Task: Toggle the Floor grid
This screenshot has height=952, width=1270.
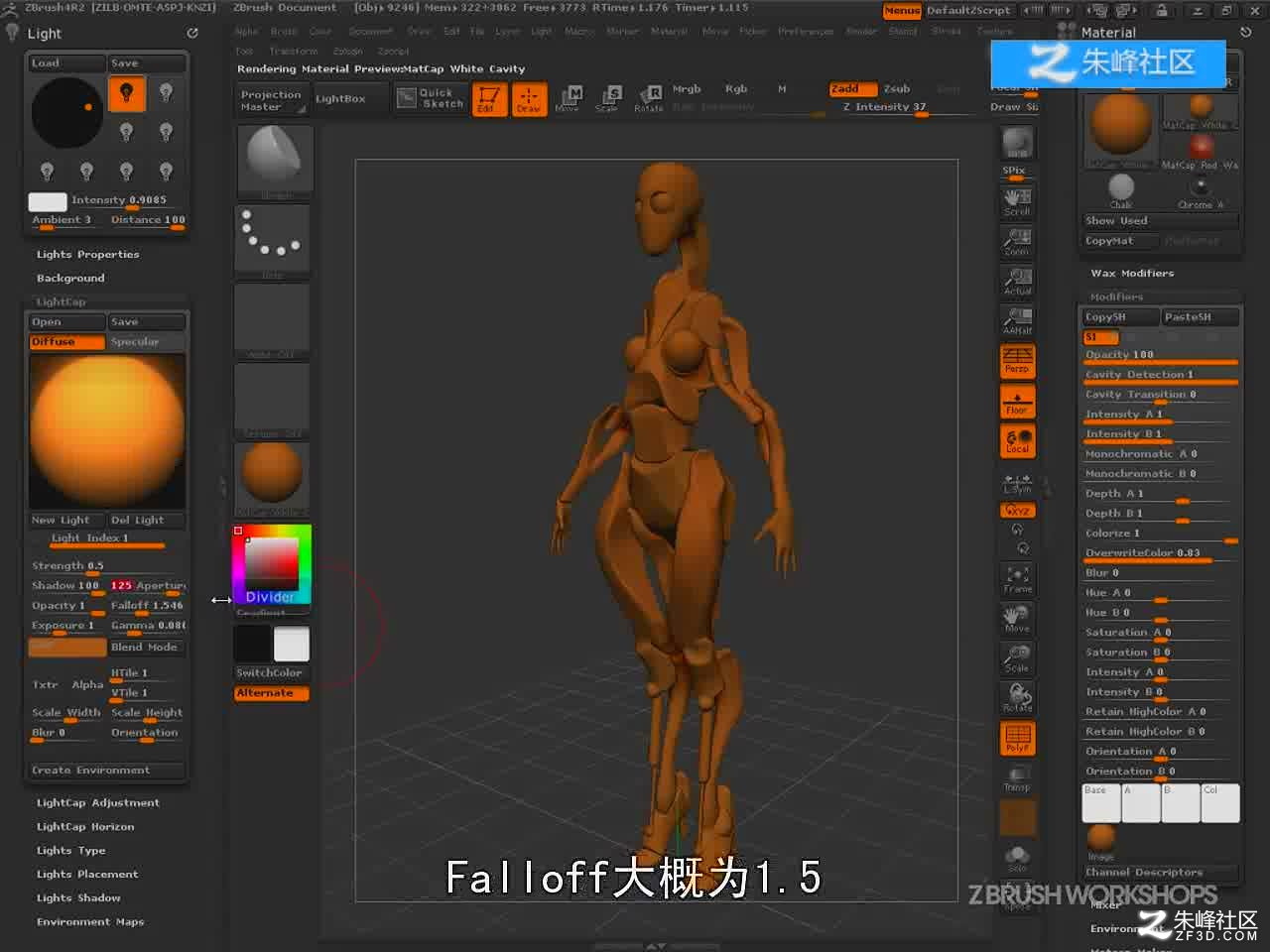Action: click(1017, 402)
